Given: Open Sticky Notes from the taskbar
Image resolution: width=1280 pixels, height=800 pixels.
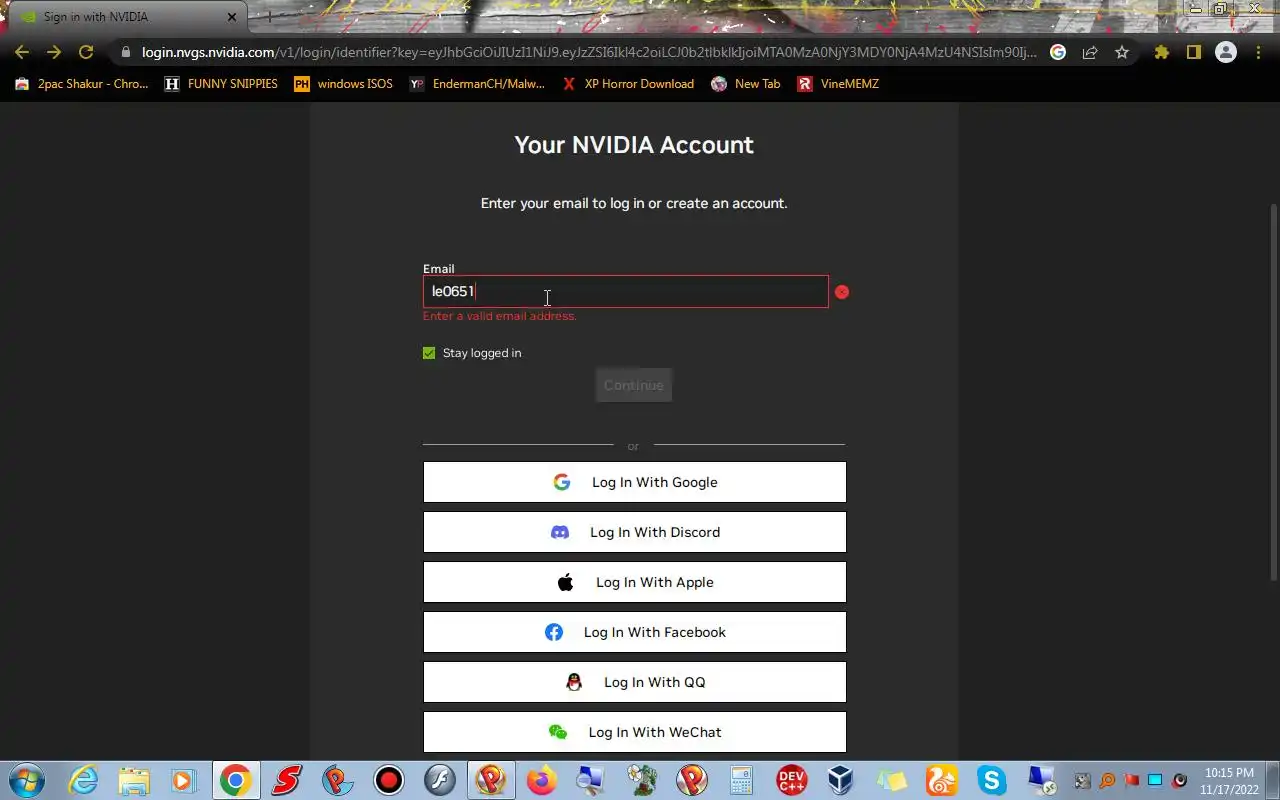Looking at the screenshot, I should [x=891, y=780].
